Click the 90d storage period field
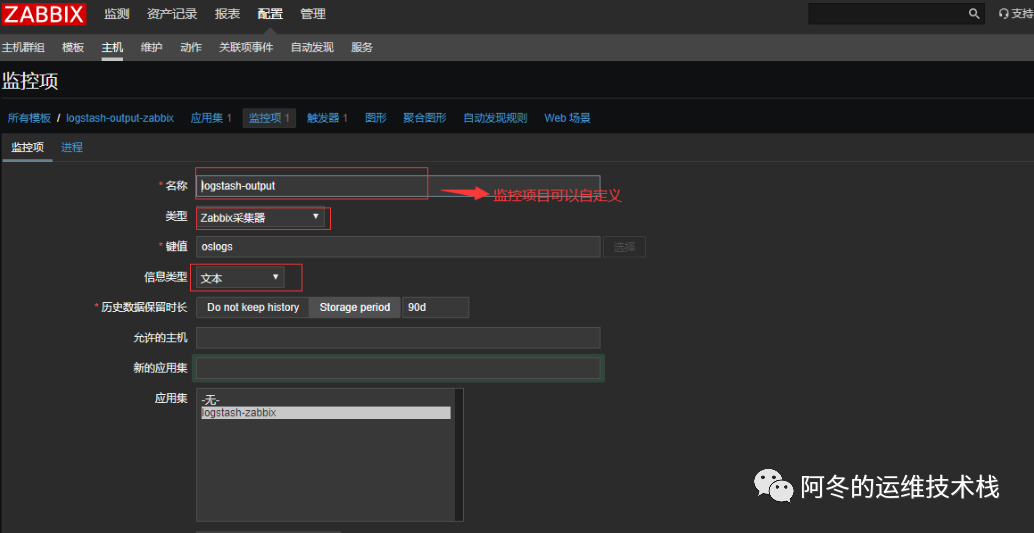The image size is (1034, 533). [435, 307]
